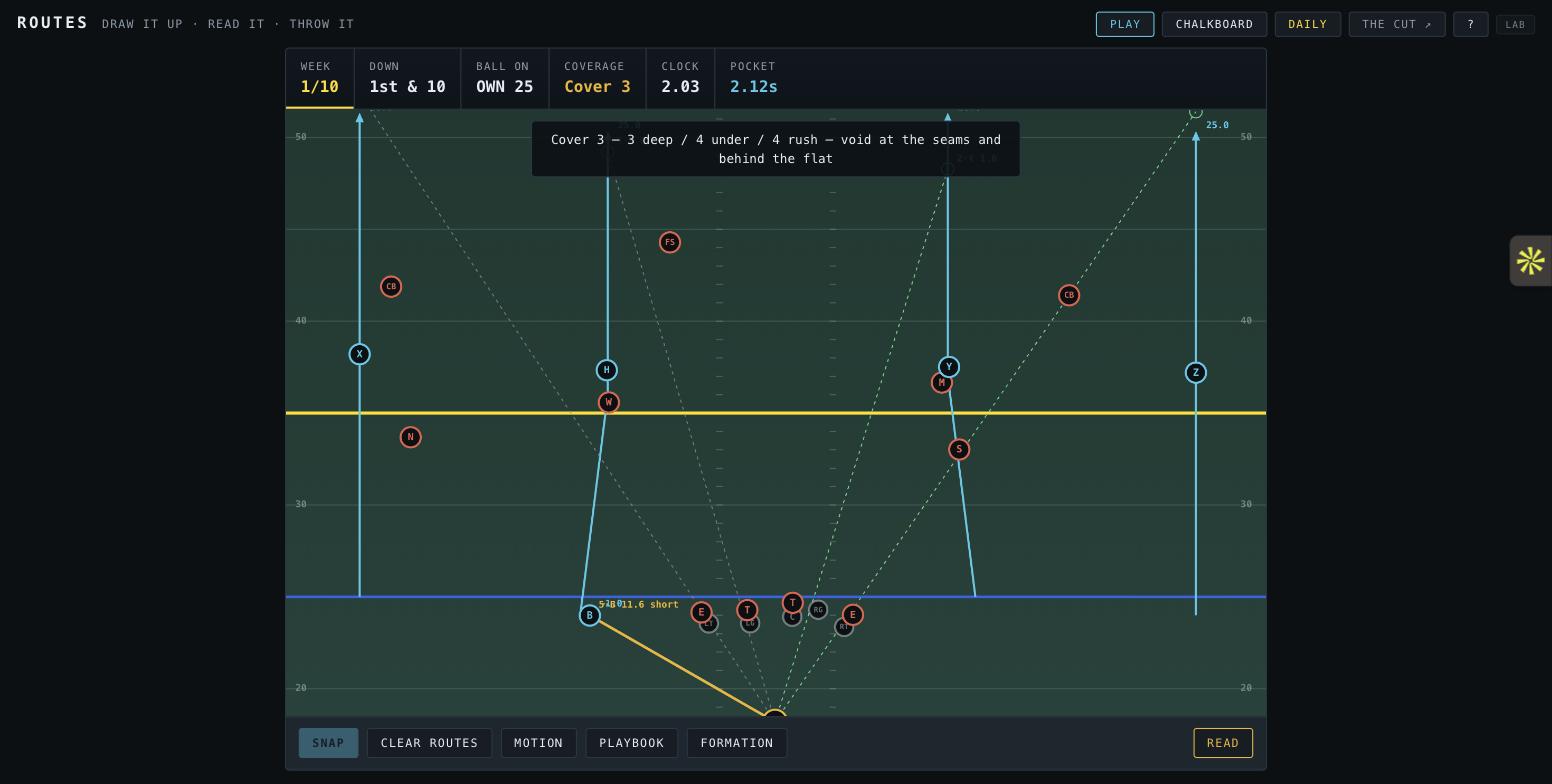The width and height of the screenshot is (1552, 784).
Task: Snap the ball with SNAP button
Action: [328, 743]
